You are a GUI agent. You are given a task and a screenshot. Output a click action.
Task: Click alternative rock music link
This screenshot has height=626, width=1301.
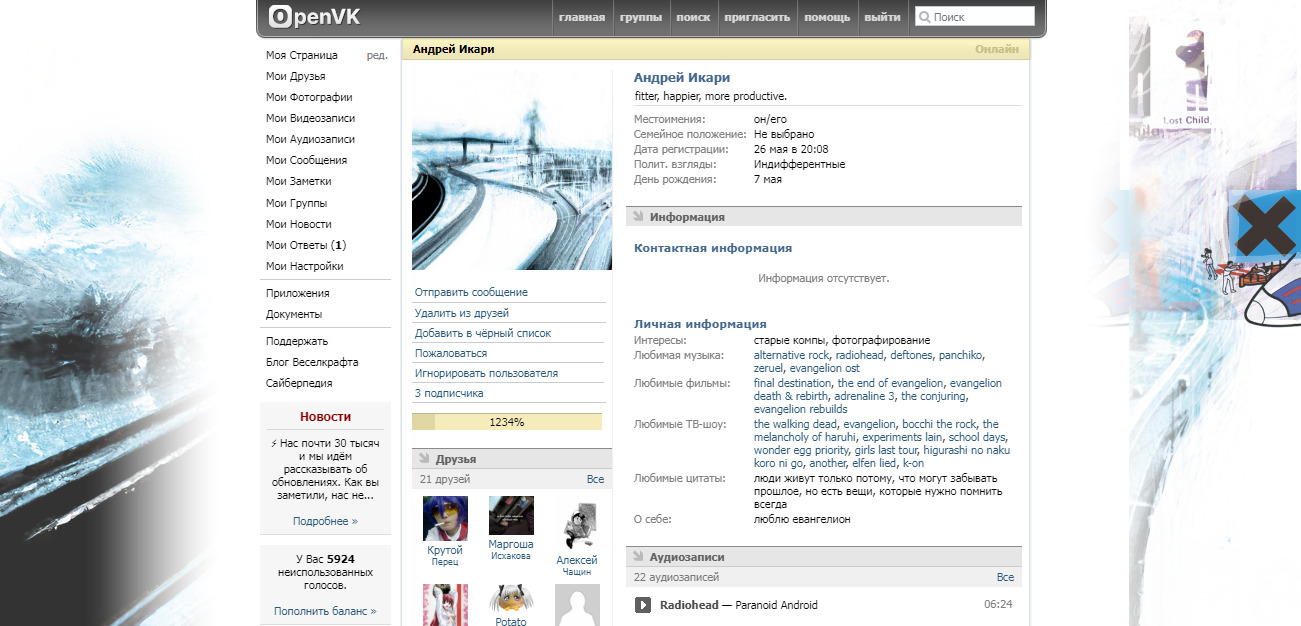point(791,355)
